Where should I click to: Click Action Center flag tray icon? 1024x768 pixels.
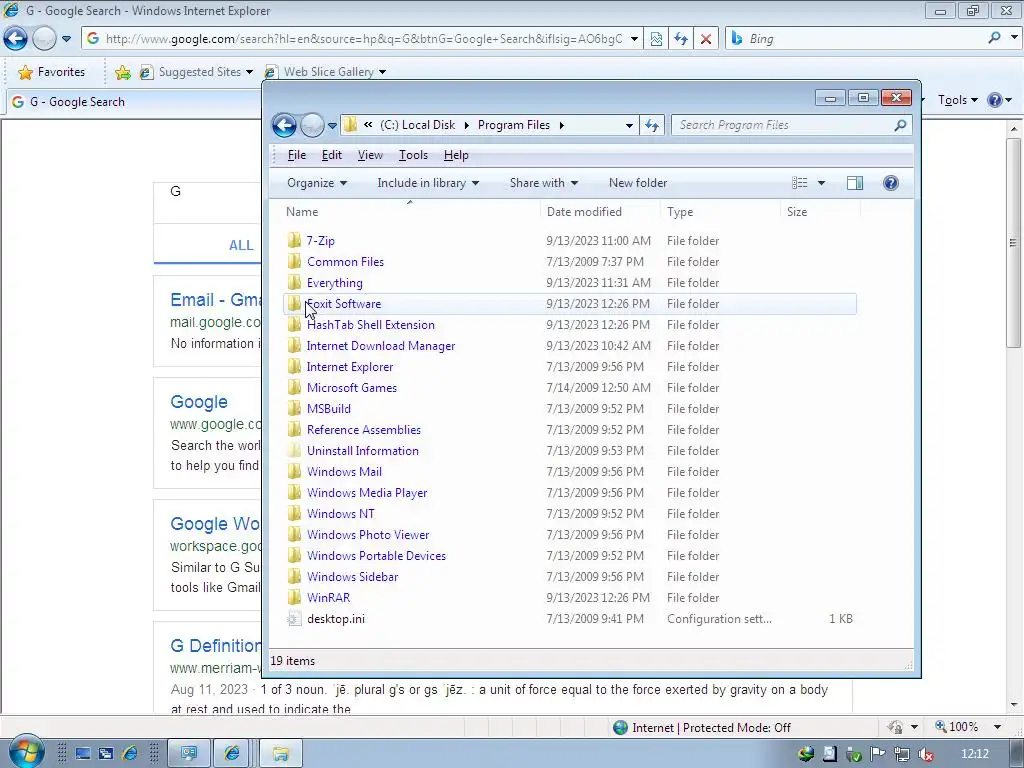(x=878, y=754)
